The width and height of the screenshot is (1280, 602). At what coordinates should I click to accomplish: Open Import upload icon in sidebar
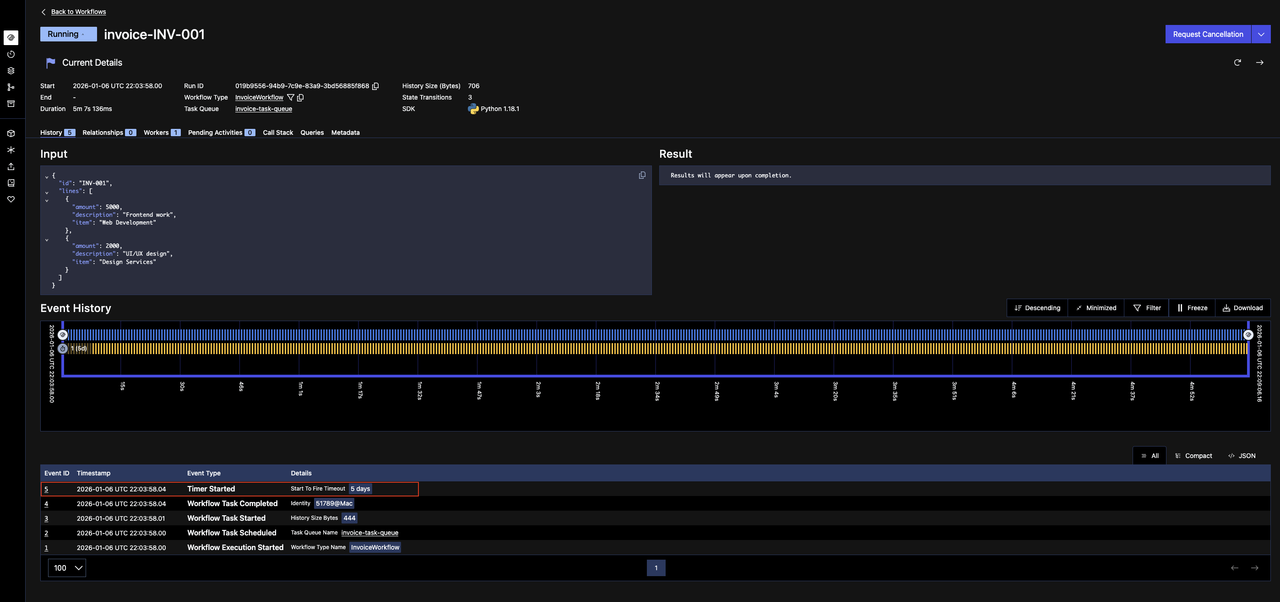tap(11, 166)
